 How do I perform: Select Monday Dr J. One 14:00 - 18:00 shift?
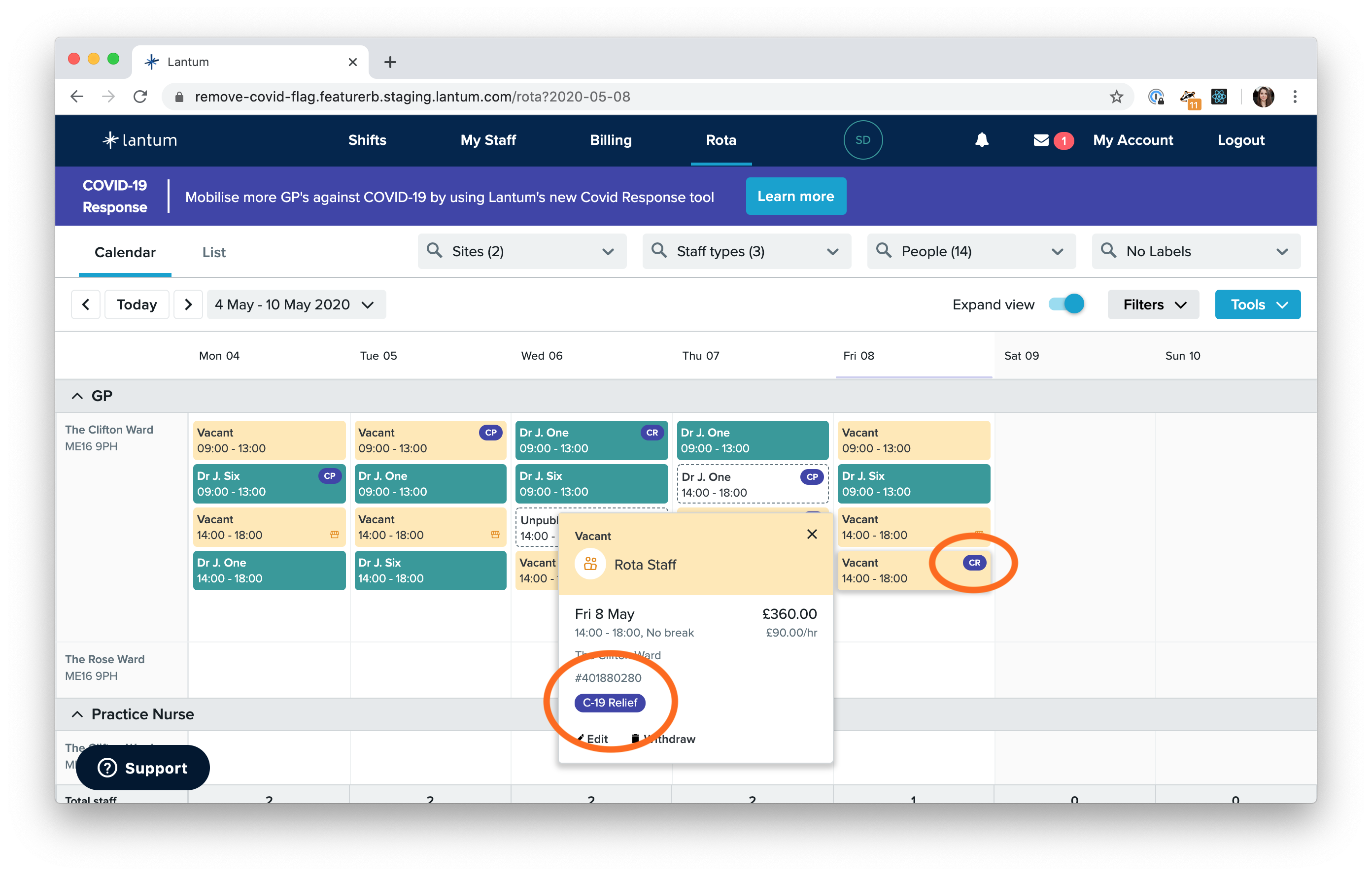(269, 570)
